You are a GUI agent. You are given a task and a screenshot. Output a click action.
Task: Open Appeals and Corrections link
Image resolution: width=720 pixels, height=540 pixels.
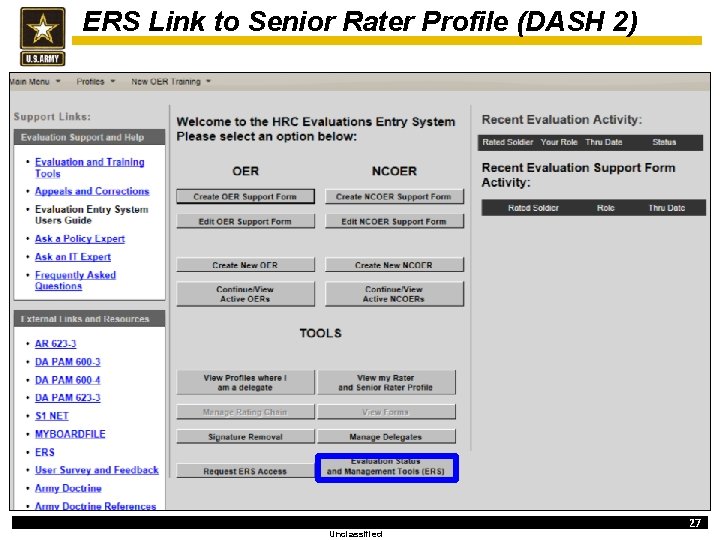tap(92, 191)
